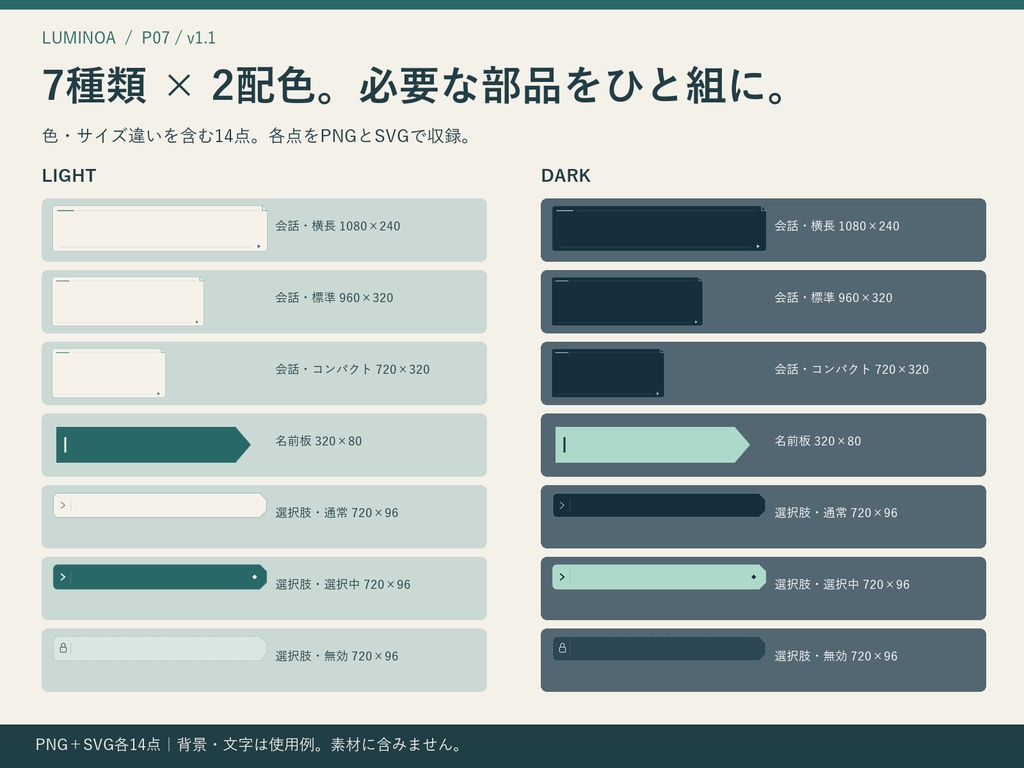The image size is (1024, 768).
Task: Click the DARK compact dialogue box 720×320 preview
Action: [x=608, y=373]
